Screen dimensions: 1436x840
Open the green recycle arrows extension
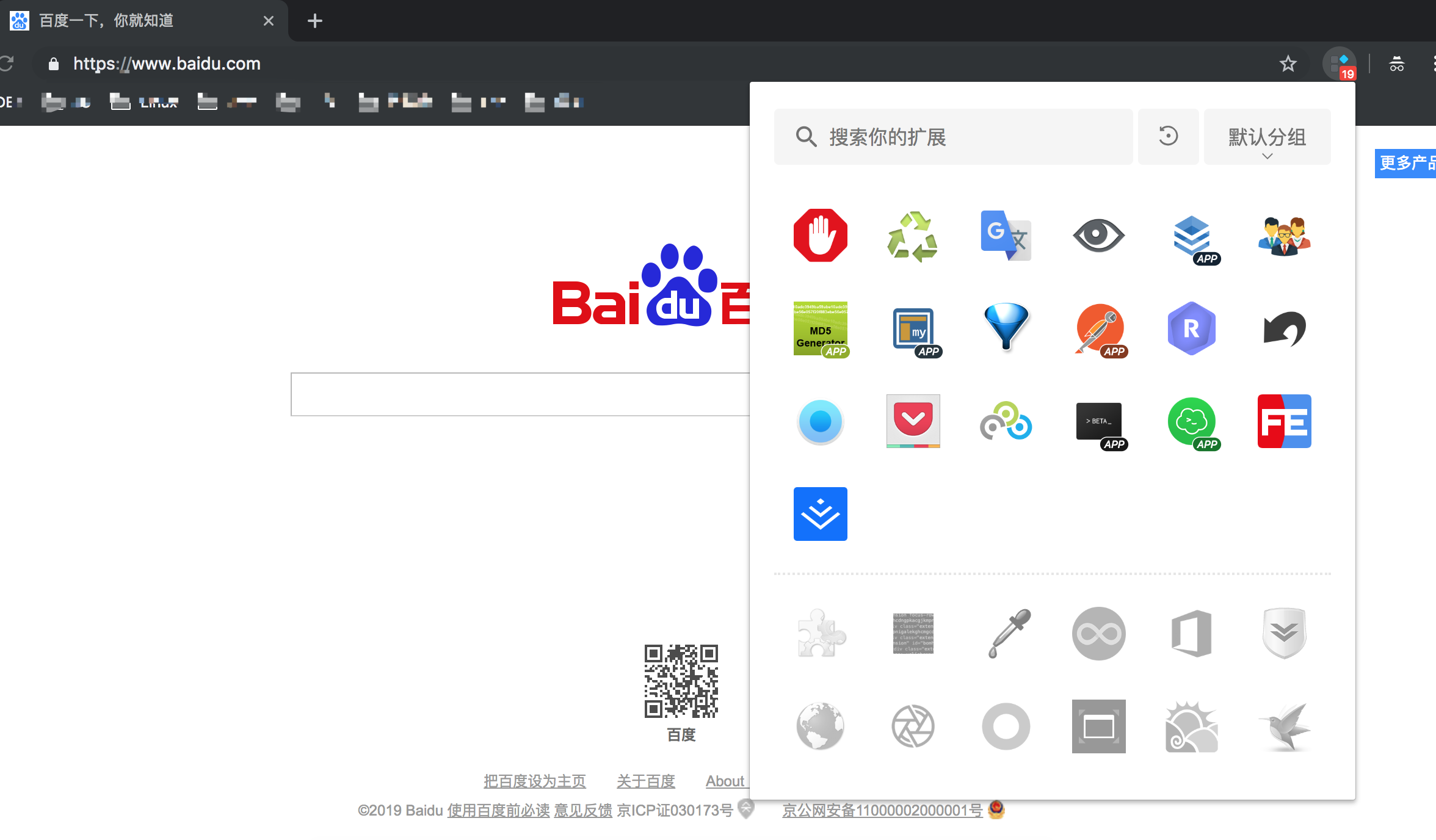click(913, 236)
